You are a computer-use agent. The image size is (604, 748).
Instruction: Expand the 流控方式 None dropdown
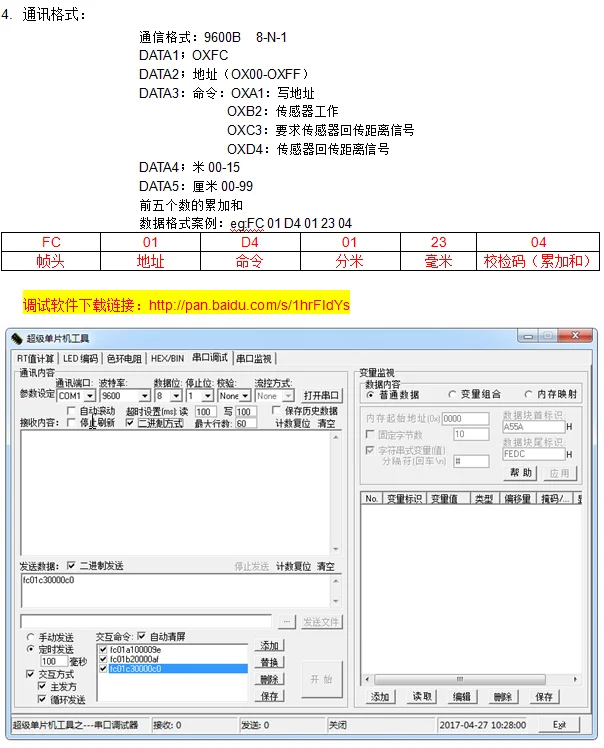pos(288,396)
